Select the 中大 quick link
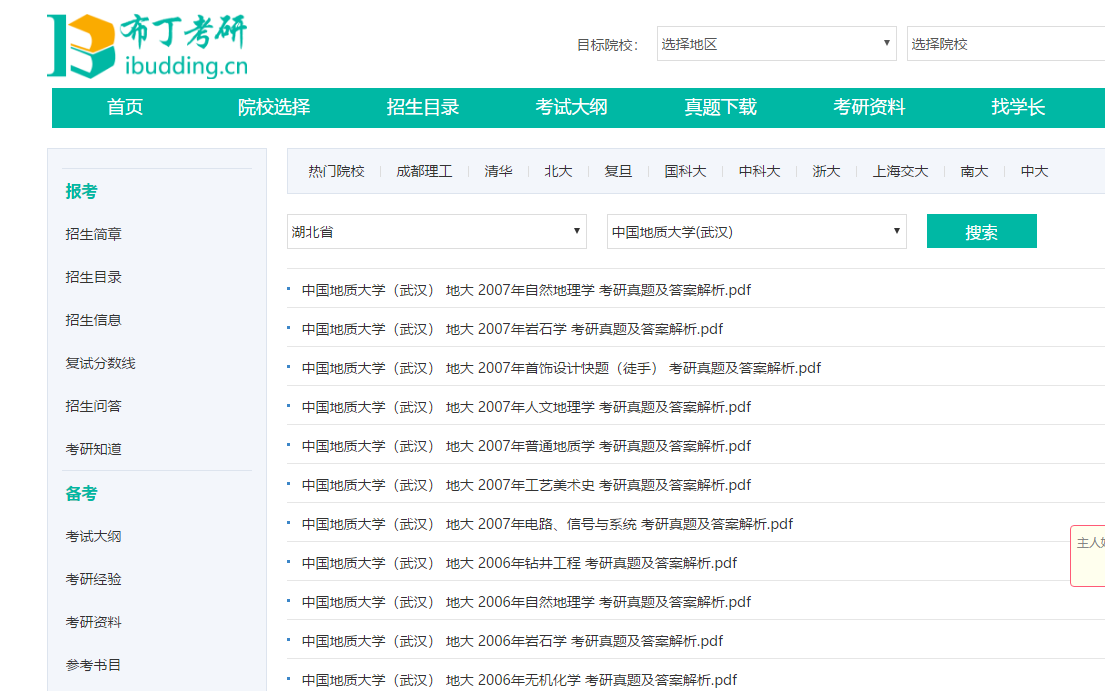The height and width of the screenshot is (691, 1105). tap(1035, 171)
